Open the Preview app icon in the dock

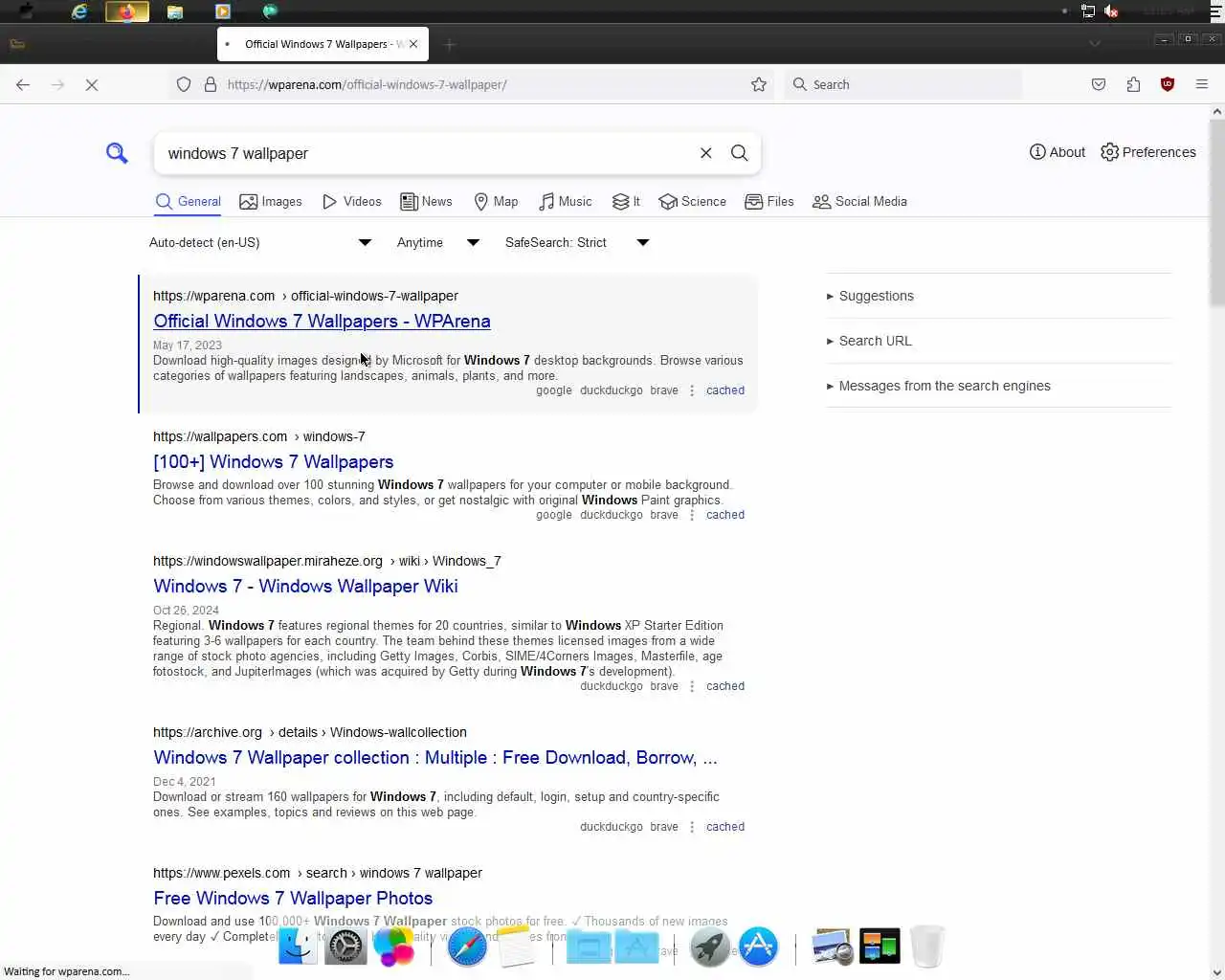click(x=832, y=947)
